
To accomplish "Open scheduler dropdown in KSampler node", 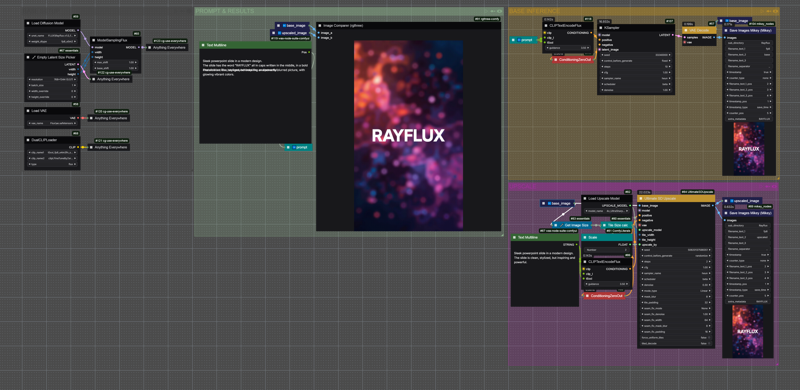I will [636, 84].
